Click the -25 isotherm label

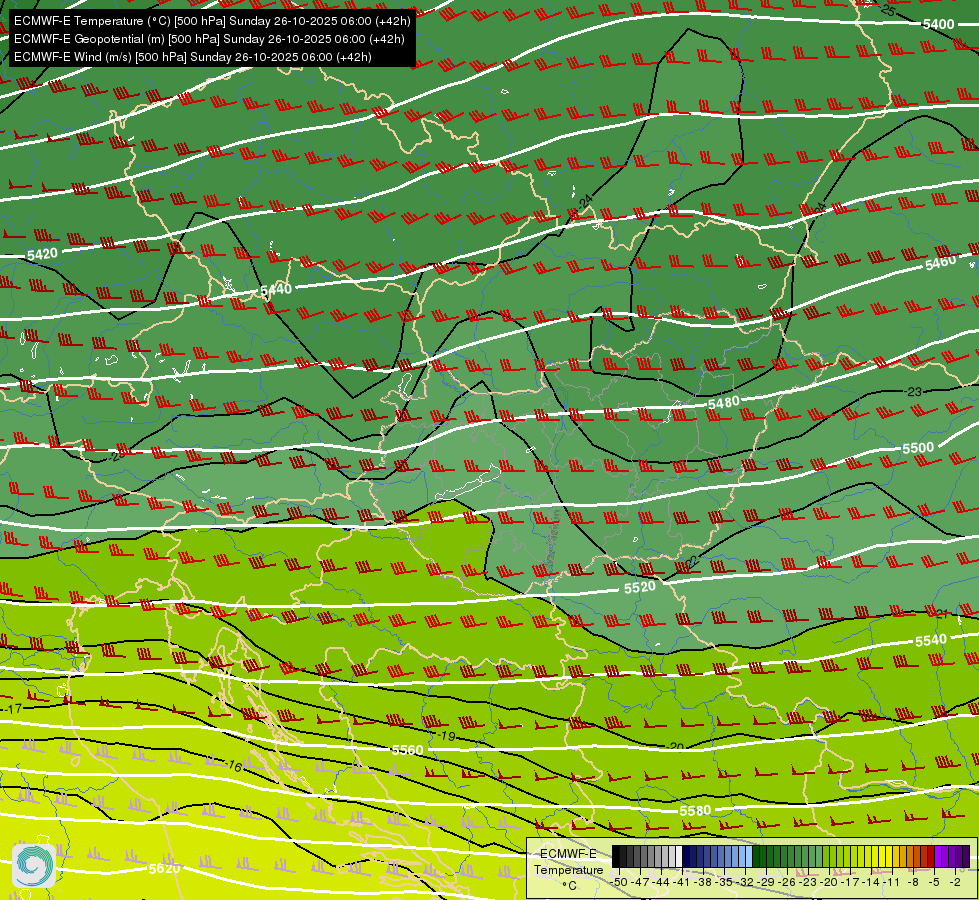888,9
